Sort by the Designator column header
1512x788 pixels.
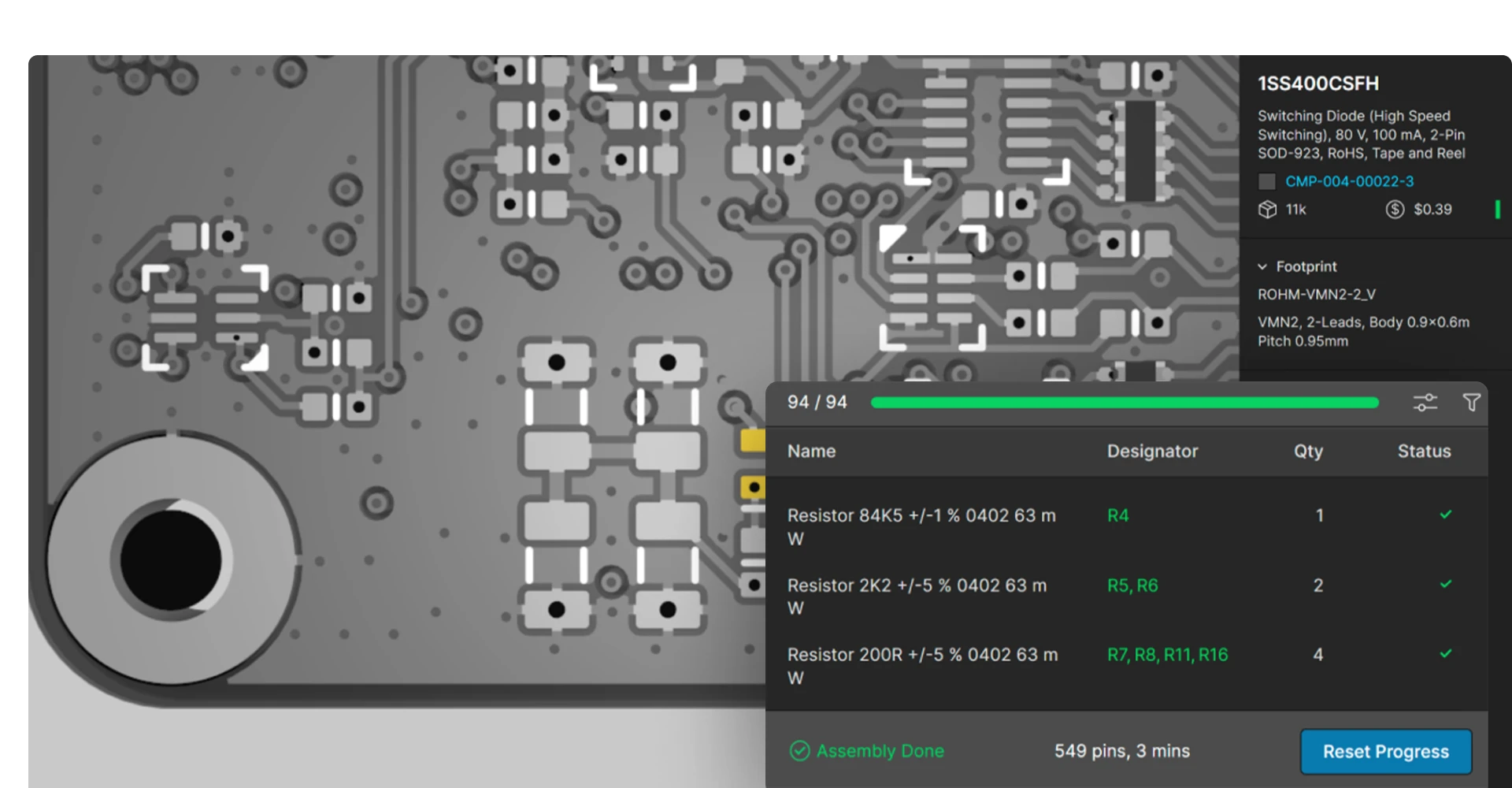point(1152,451)
